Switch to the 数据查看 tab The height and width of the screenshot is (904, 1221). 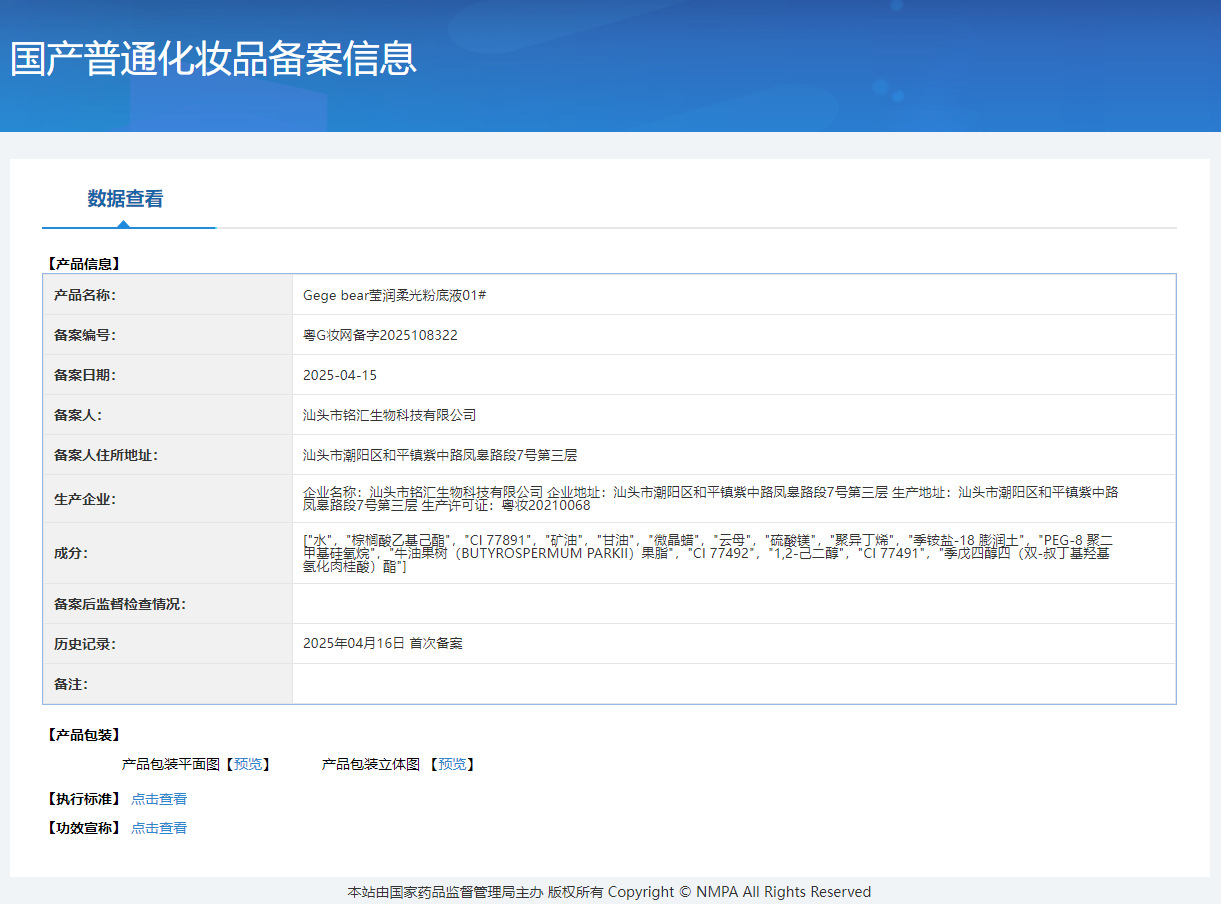click(125, 199)
